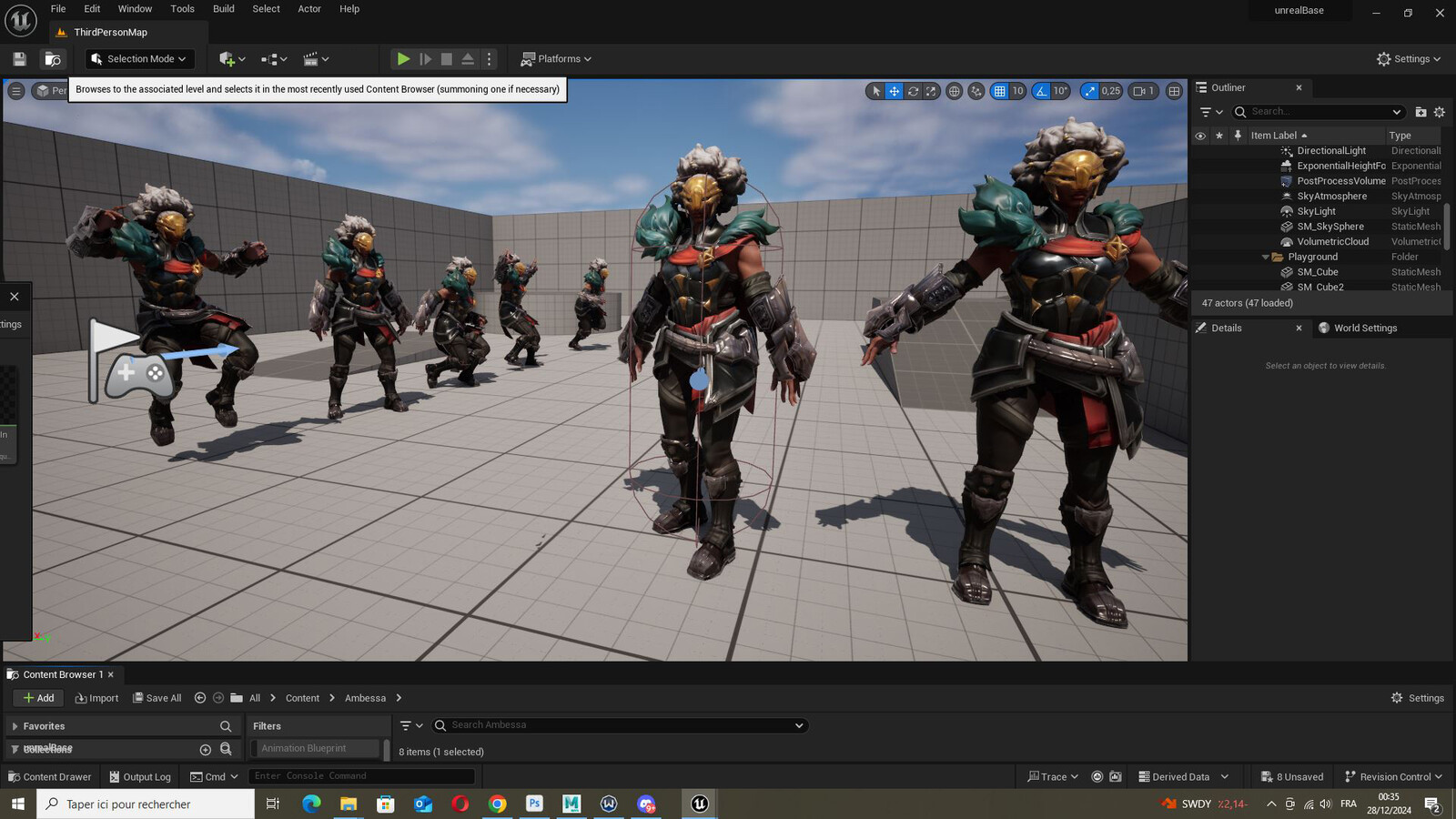
Task: Open the File menu
Action: (x=58, y=9)
